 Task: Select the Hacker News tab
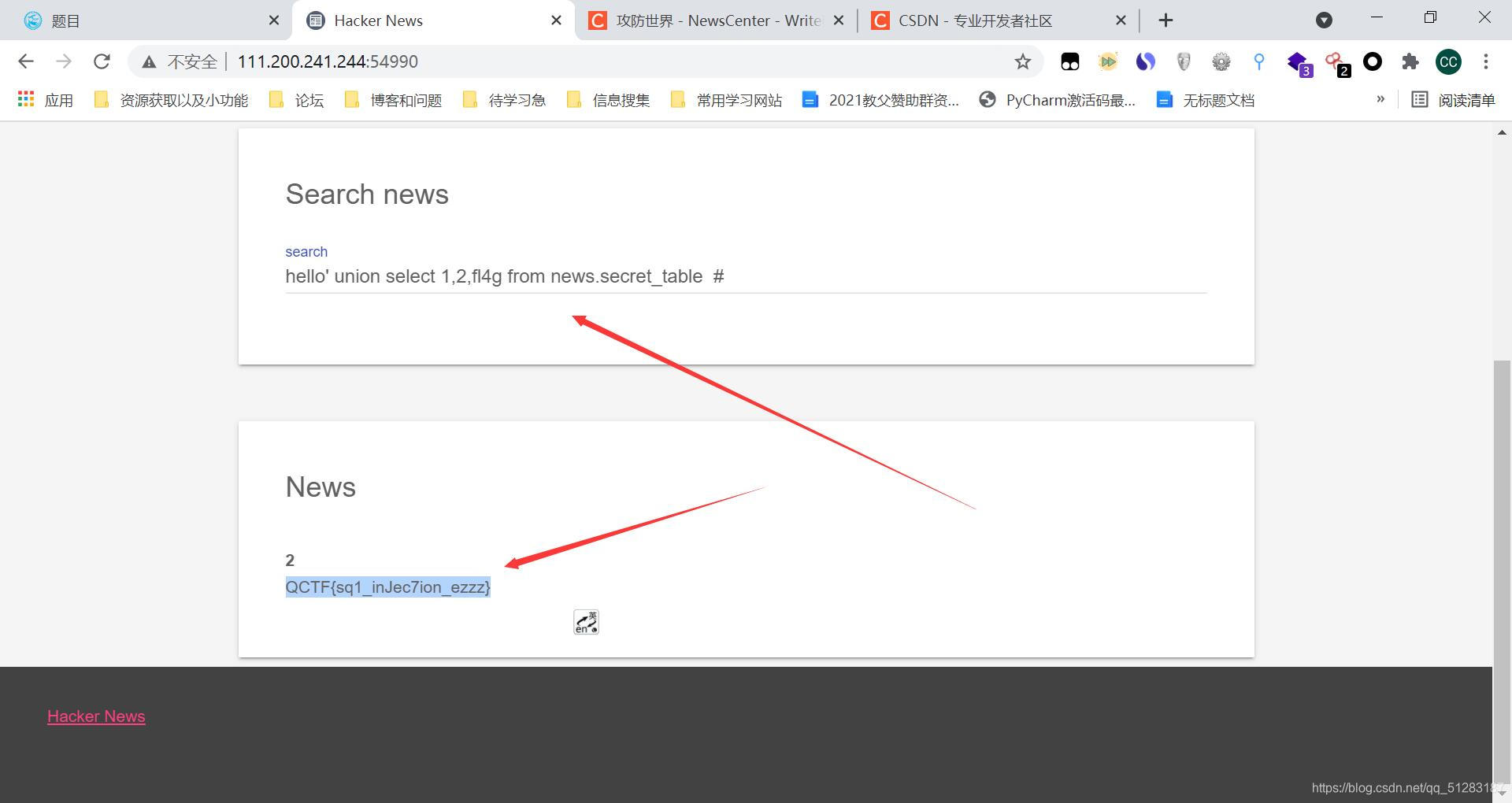click(433, 20)
